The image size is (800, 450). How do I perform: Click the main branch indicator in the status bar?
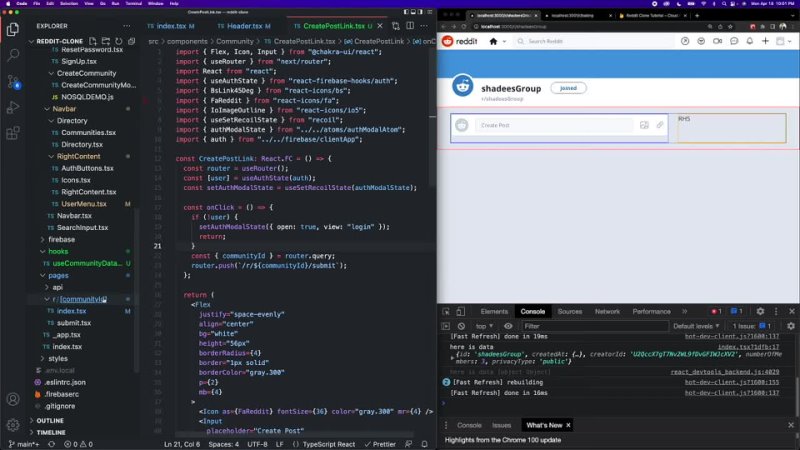click(x=26, y=444)
